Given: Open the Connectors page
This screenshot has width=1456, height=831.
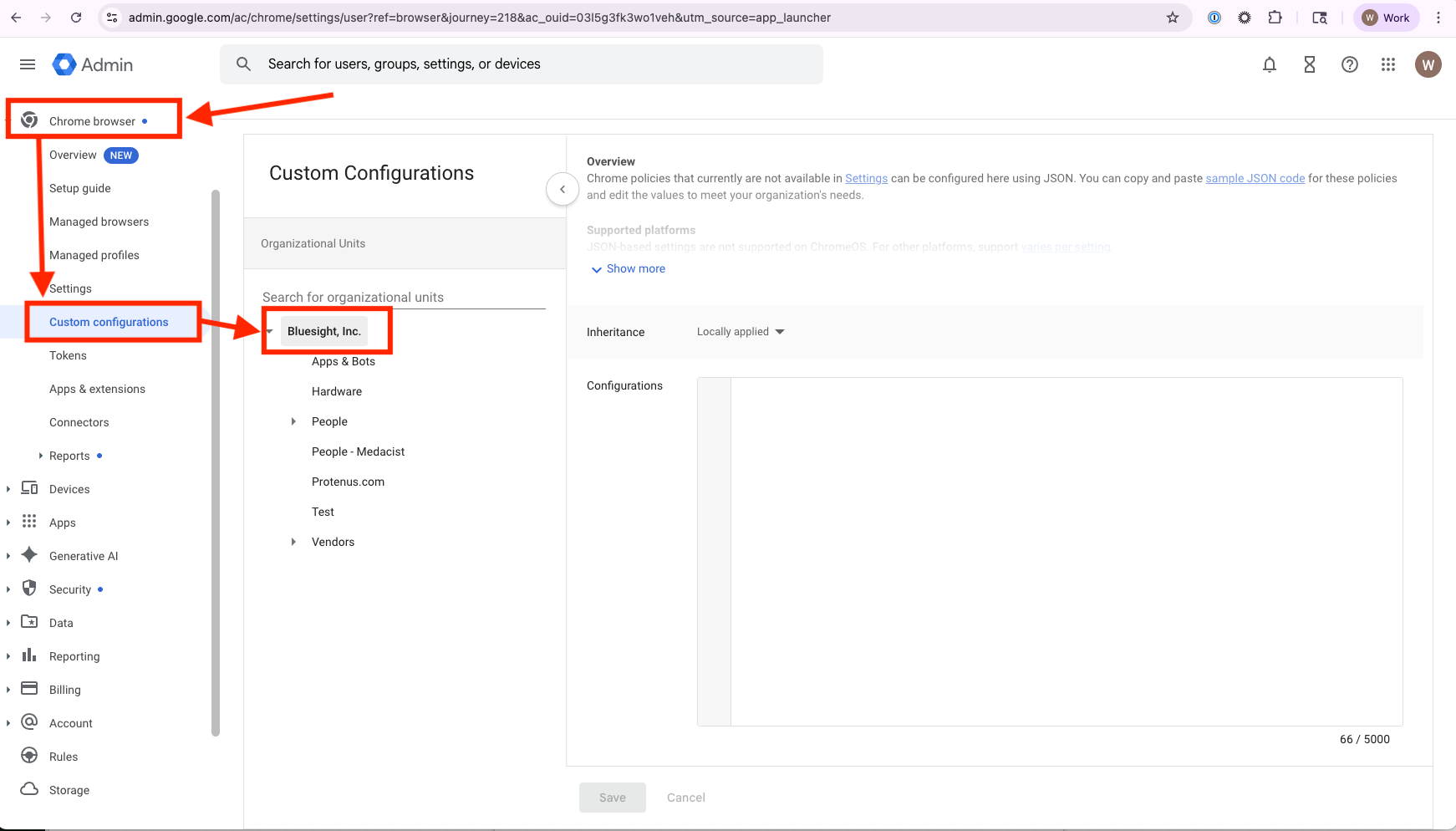Looking at the screenshot, I should [79, 422].
